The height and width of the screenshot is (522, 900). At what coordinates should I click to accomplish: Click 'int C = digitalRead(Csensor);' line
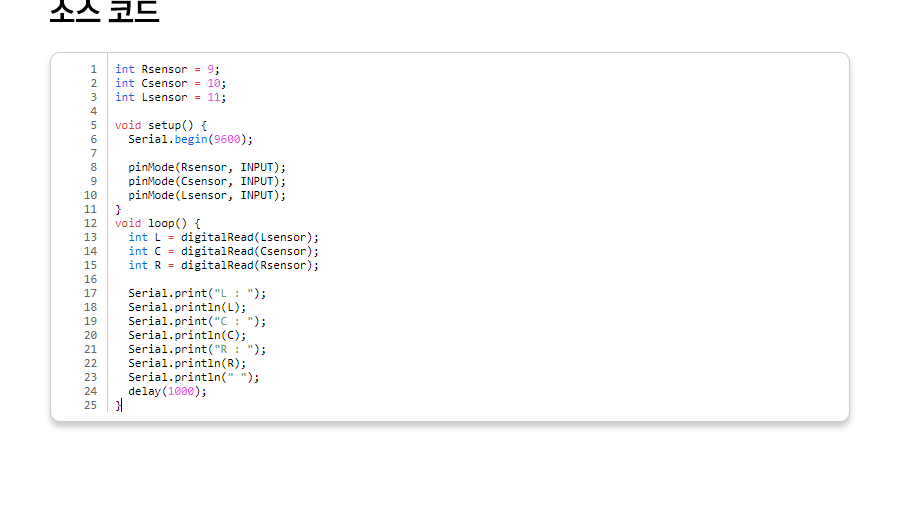click(223, 252)
